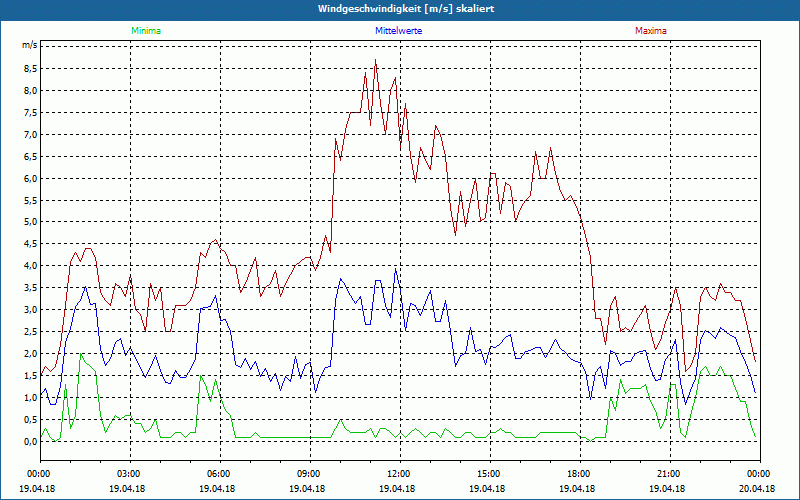Click the 3,5 y-axis value
The image size is (800, 500).
point(29,288)
